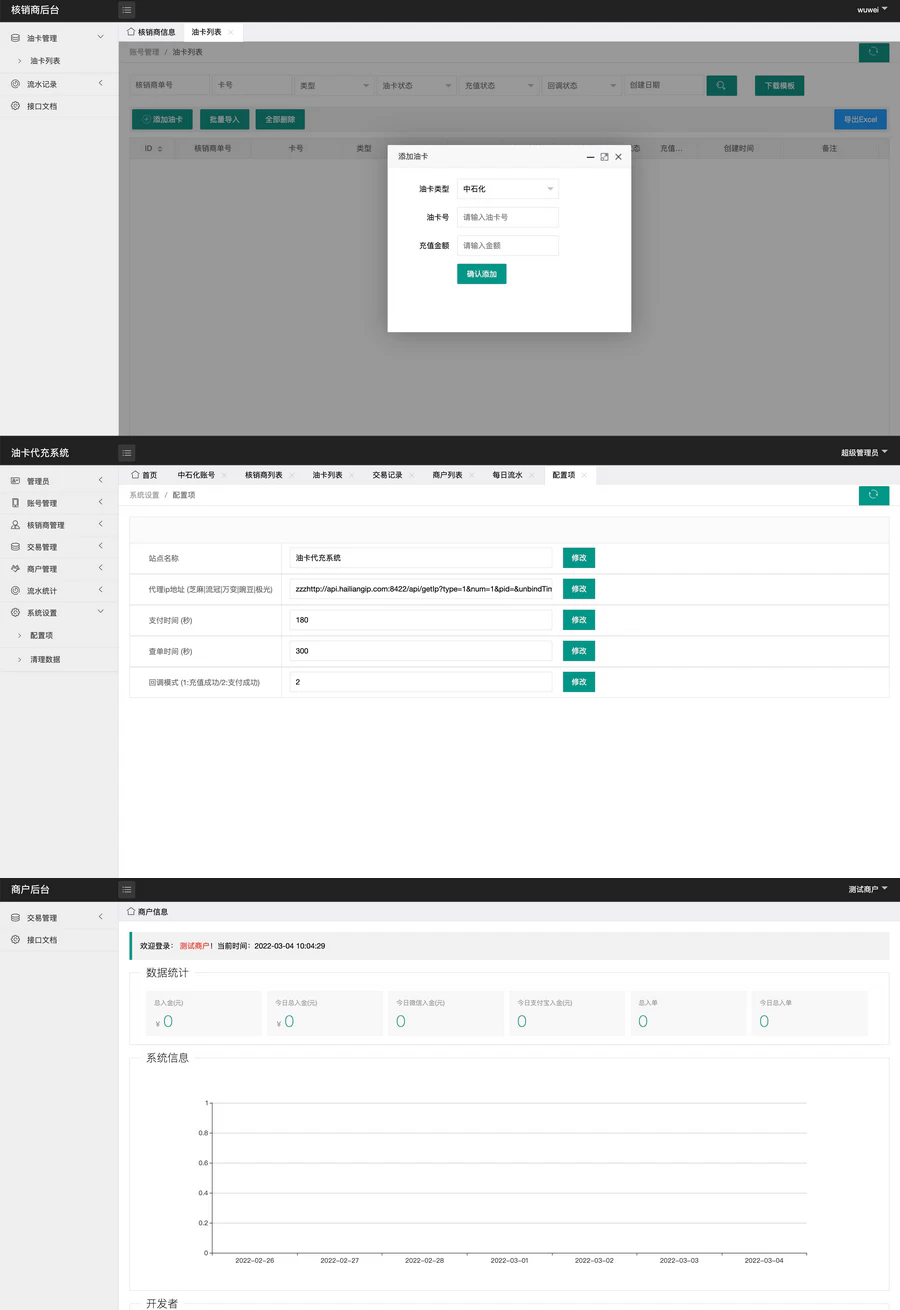Viewport: 900px width, 1310px height.
Task: Click the 账号管理 icon in sidebar
Action: pyautogui.click(x=15, y=503)
